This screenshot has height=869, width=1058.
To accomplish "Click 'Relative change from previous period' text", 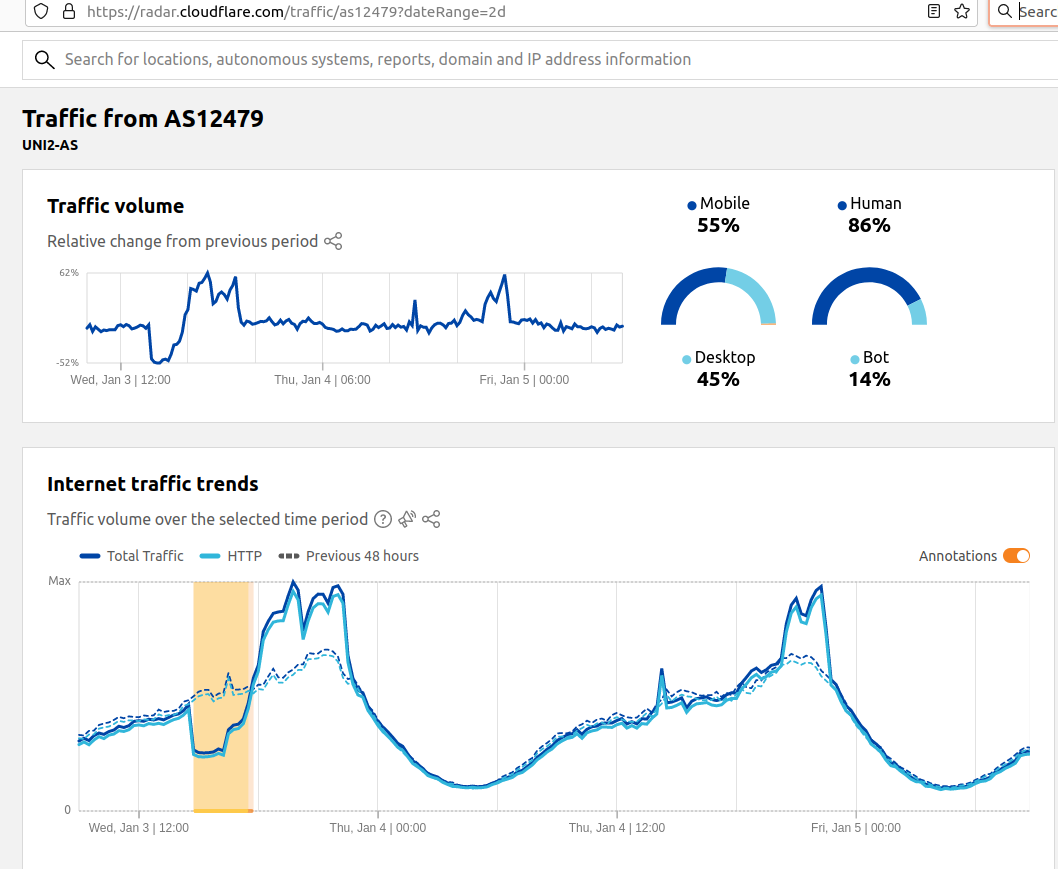I will 183,241.
